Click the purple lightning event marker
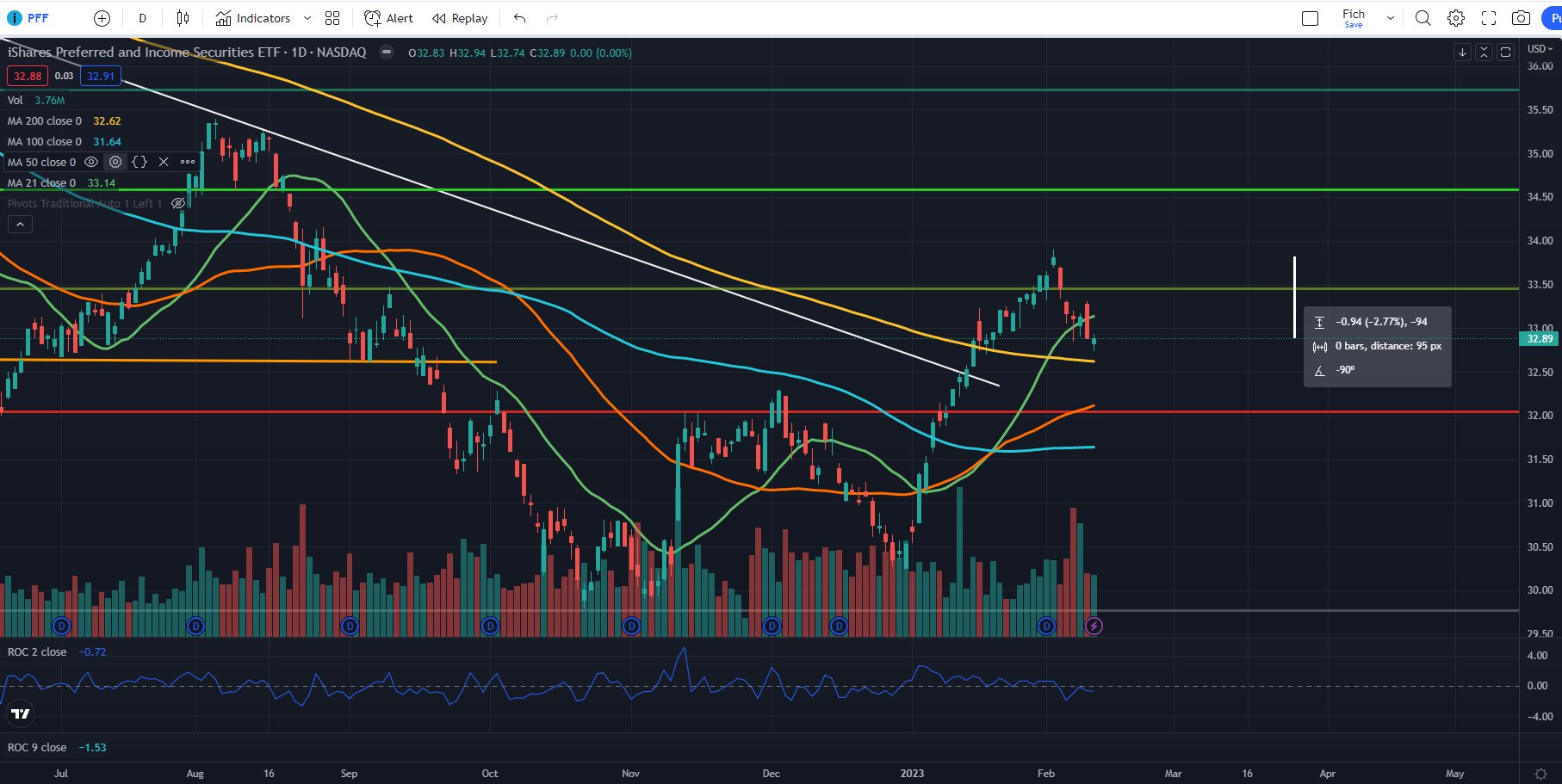The image size is (1562, 784). coord(1094,626)
